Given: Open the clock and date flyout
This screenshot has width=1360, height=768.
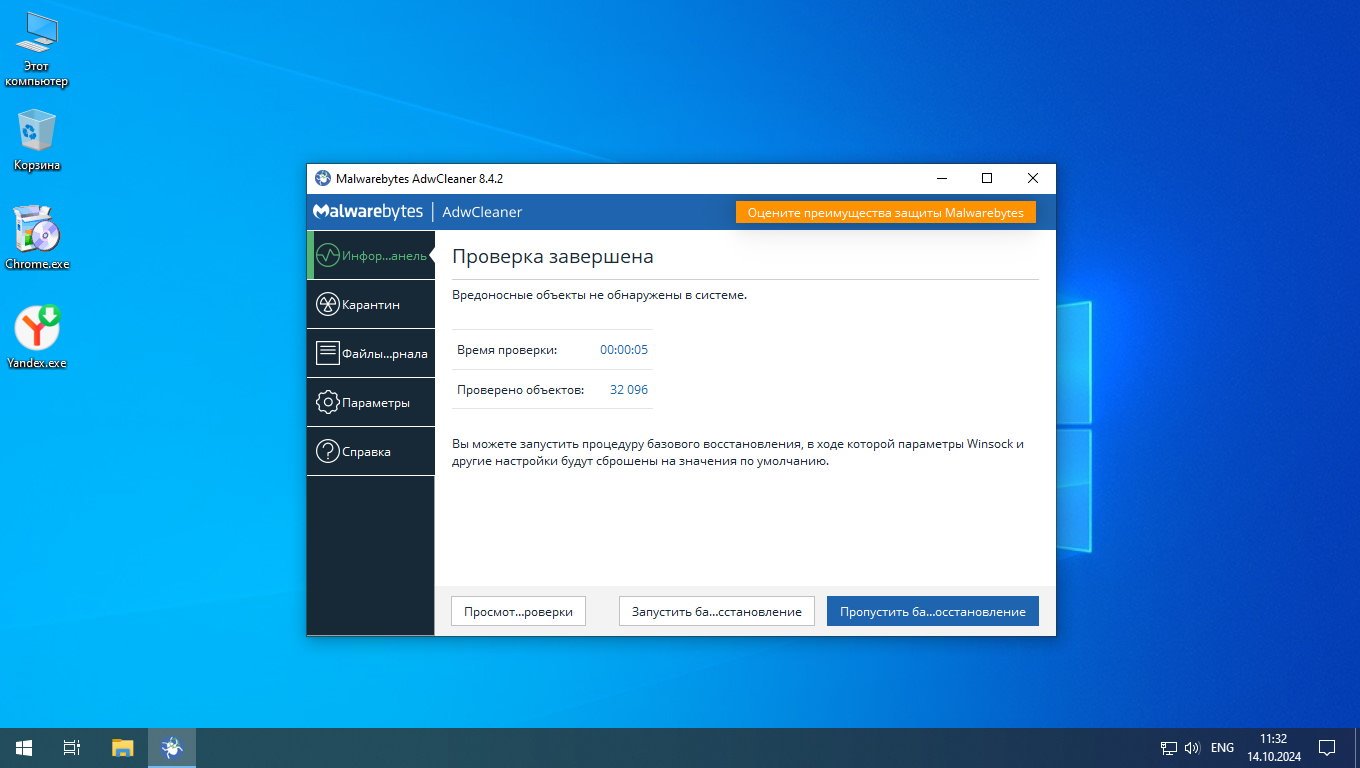Looking at the screenshot, I should pos(1274,747).
